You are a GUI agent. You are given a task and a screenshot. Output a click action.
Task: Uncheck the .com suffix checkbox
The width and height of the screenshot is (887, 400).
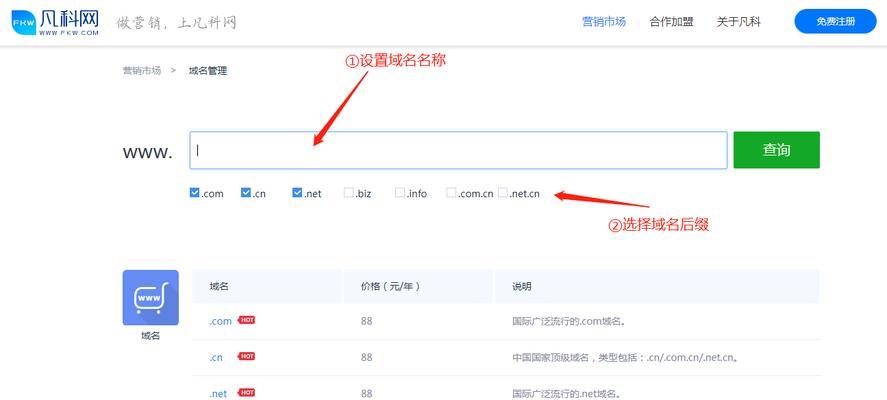point(195,193)
